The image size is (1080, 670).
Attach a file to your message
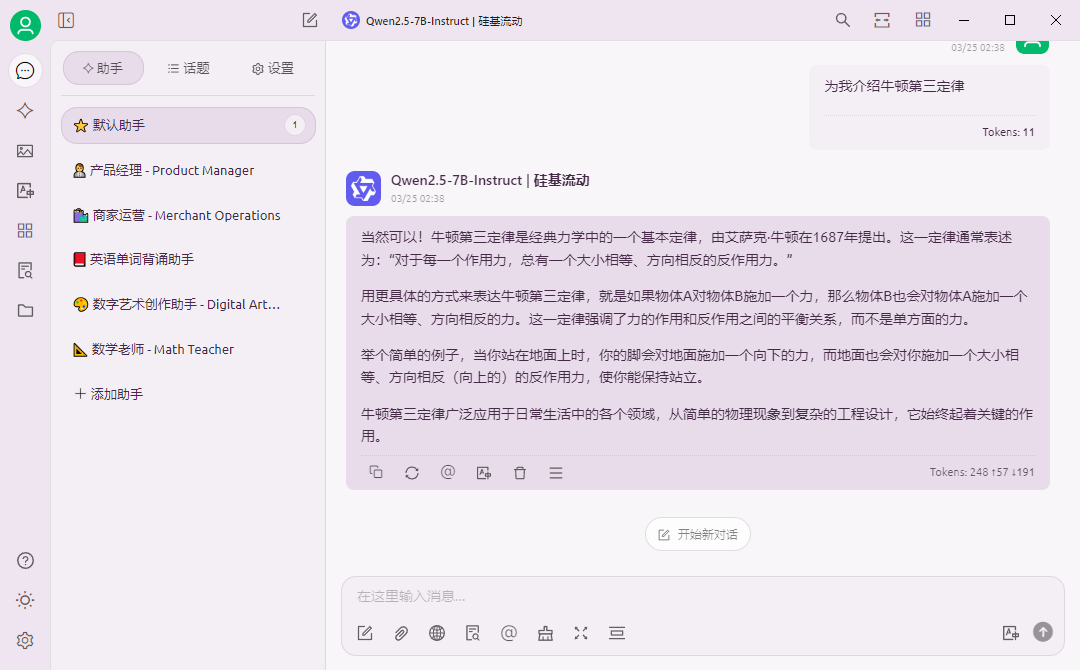click(x=401, y=633)
